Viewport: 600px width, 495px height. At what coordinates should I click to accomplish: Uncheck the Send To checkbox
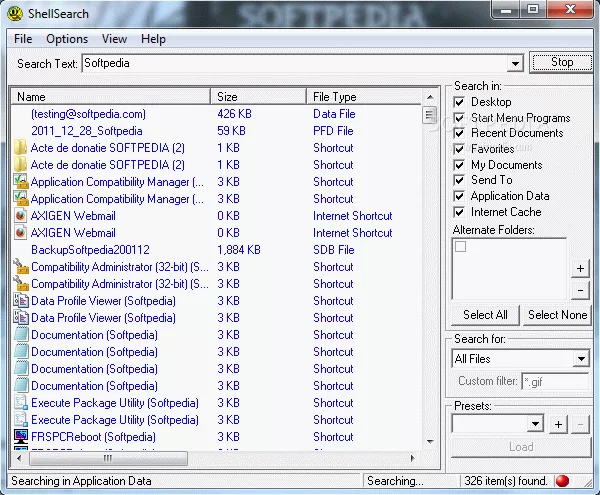pyautogui.click(x=459, y=180)
